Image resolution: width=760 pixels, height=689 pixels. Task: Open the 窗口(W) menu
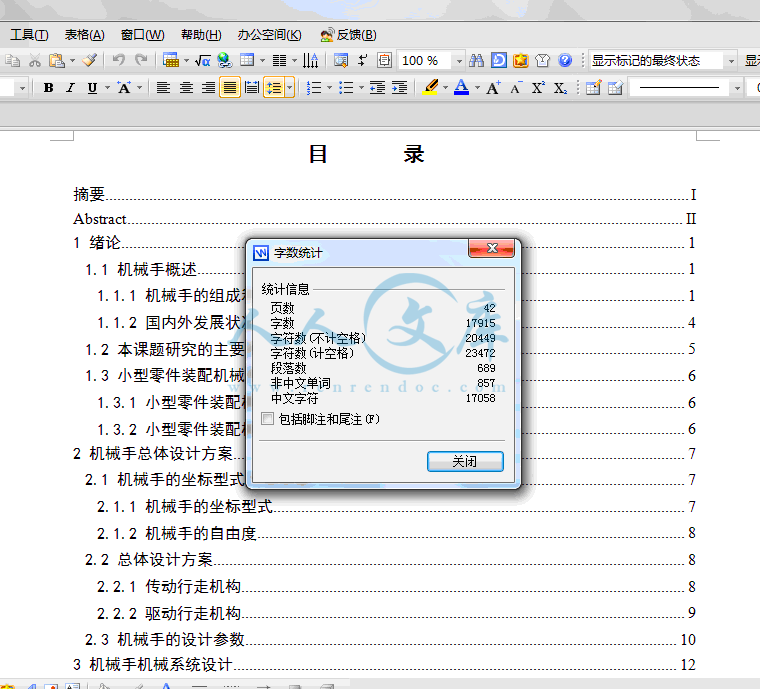142,35
